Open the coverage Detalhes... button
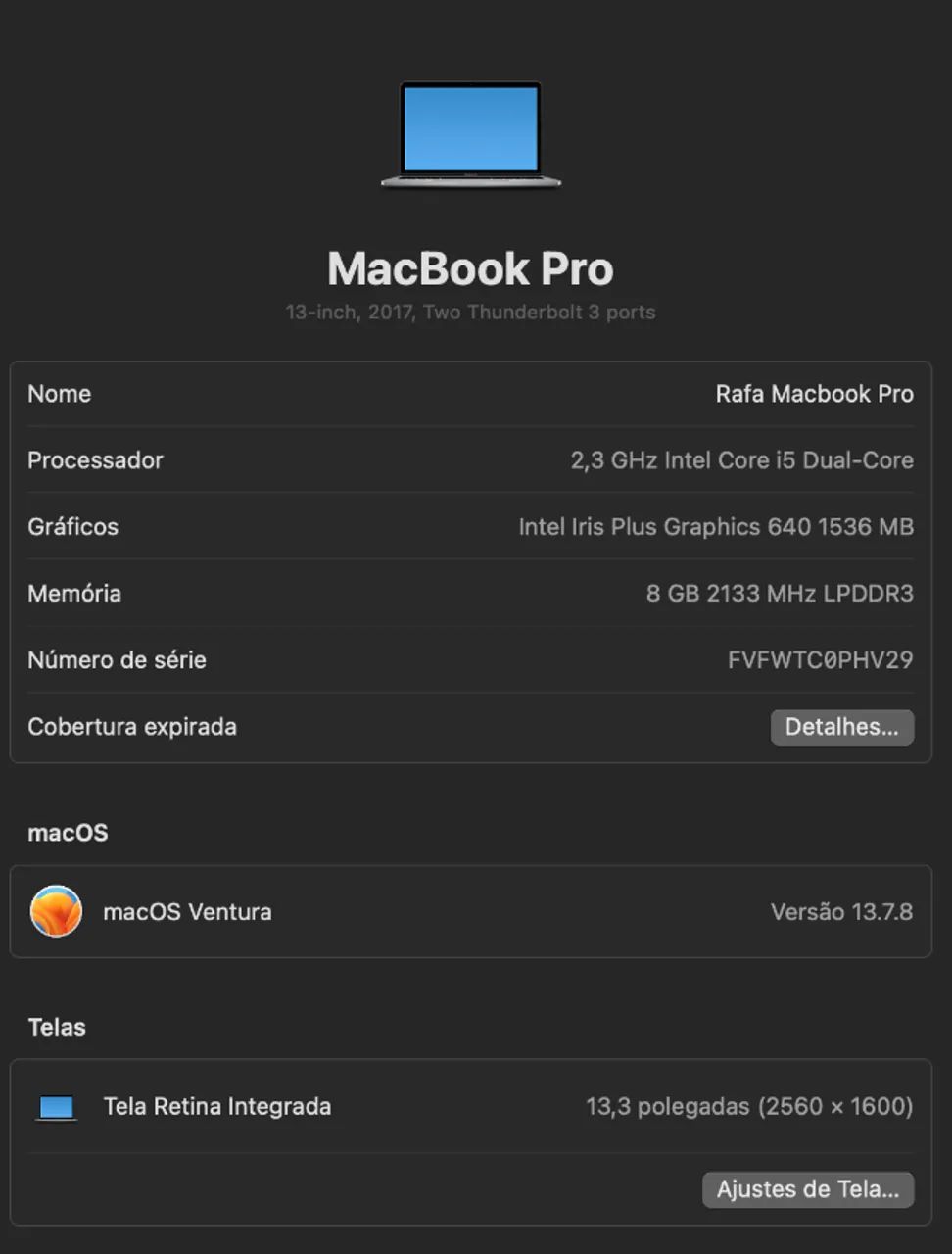This screenshot has height=1254, width=952. [x=842, y=727]
